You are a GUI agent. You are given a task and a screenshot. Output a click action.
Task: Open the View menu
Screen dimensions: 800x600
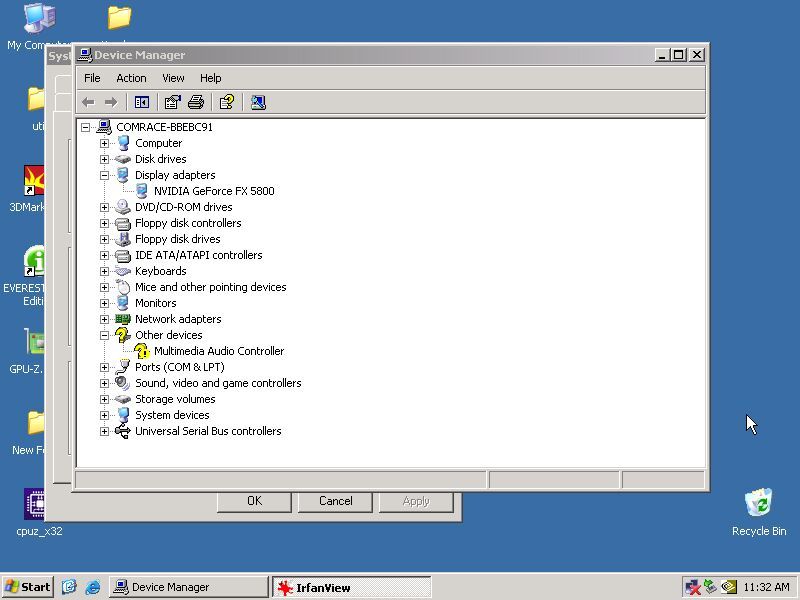(173, 78)
